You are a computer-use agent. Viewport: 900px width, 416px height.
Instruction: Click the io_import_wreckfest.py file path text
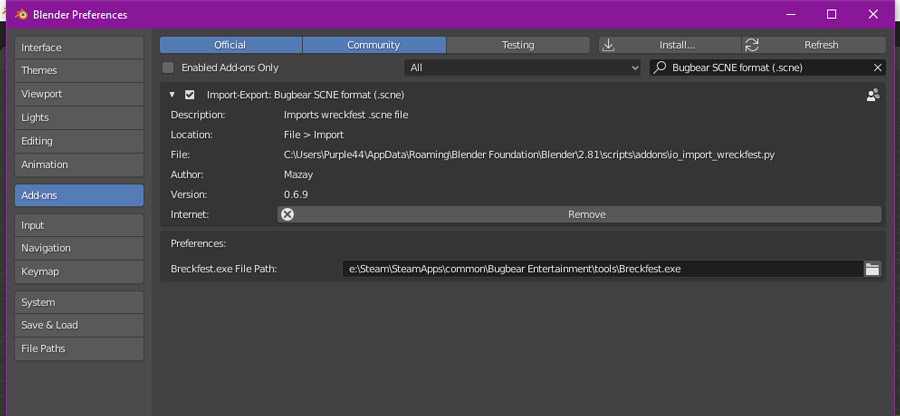(x=530, y=155)
